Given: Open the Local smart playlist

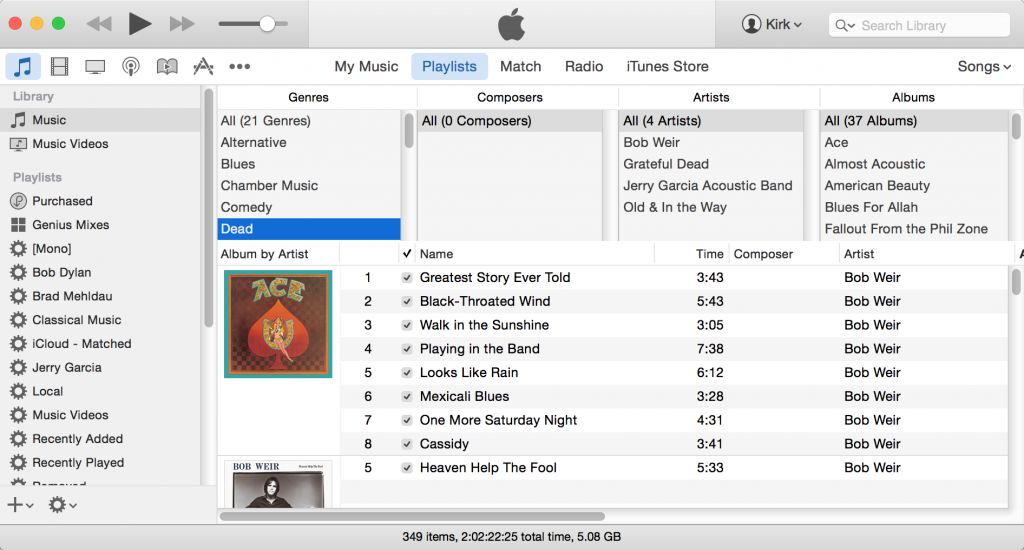Looking at the screenshot, I should (101, 391).
